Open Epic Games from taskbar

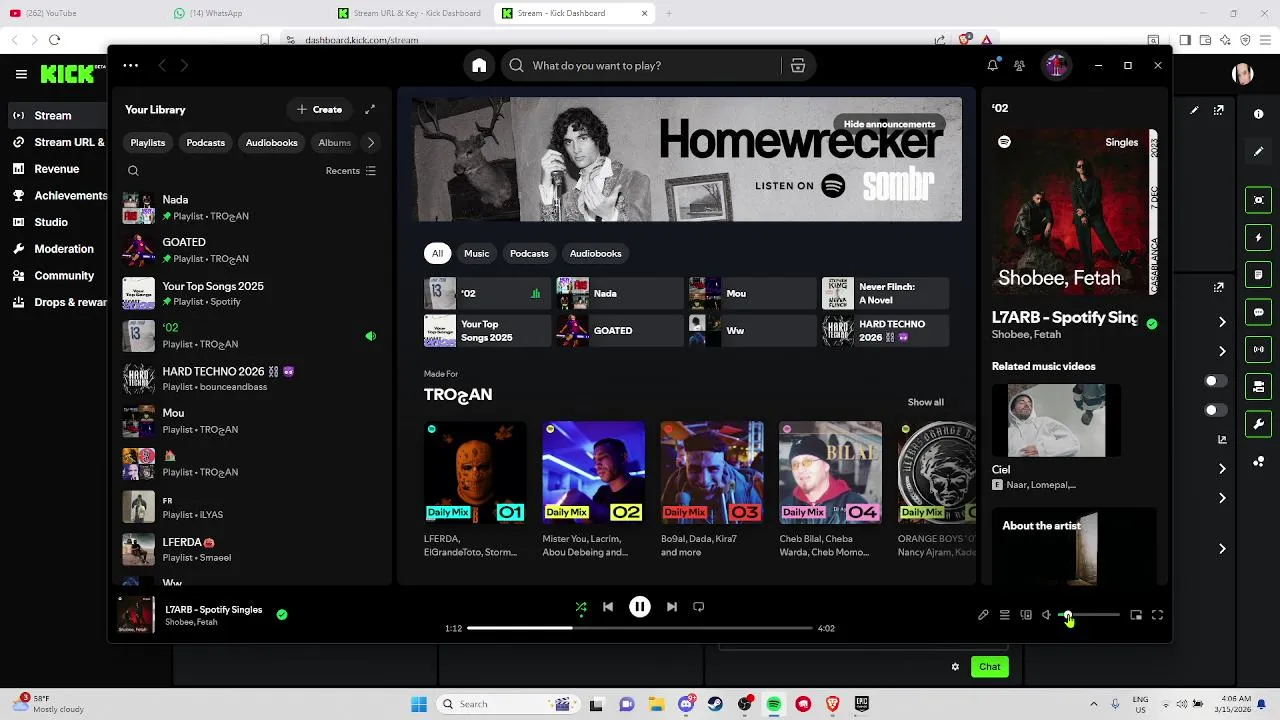point(862,704)
